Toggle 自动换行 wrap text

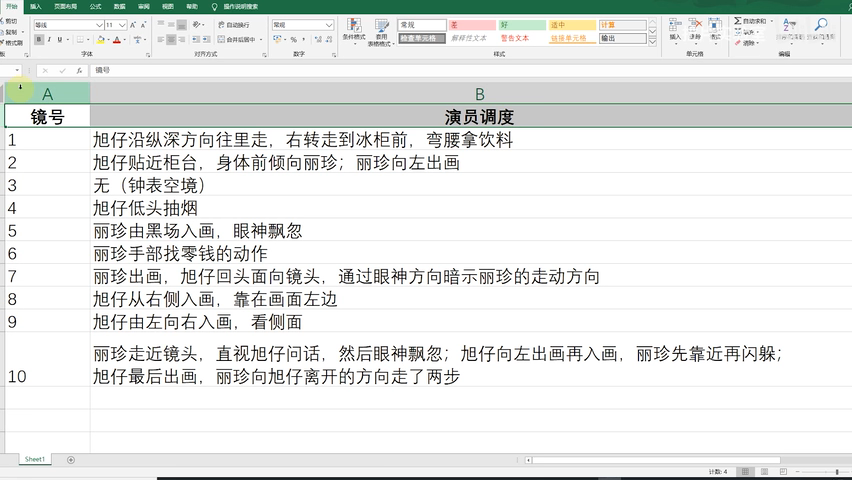pyautogui.click(x=234, y=25)
